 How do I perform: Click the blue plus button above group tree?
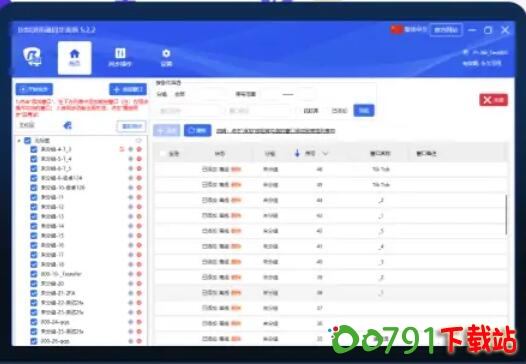(x=128, y=89)
